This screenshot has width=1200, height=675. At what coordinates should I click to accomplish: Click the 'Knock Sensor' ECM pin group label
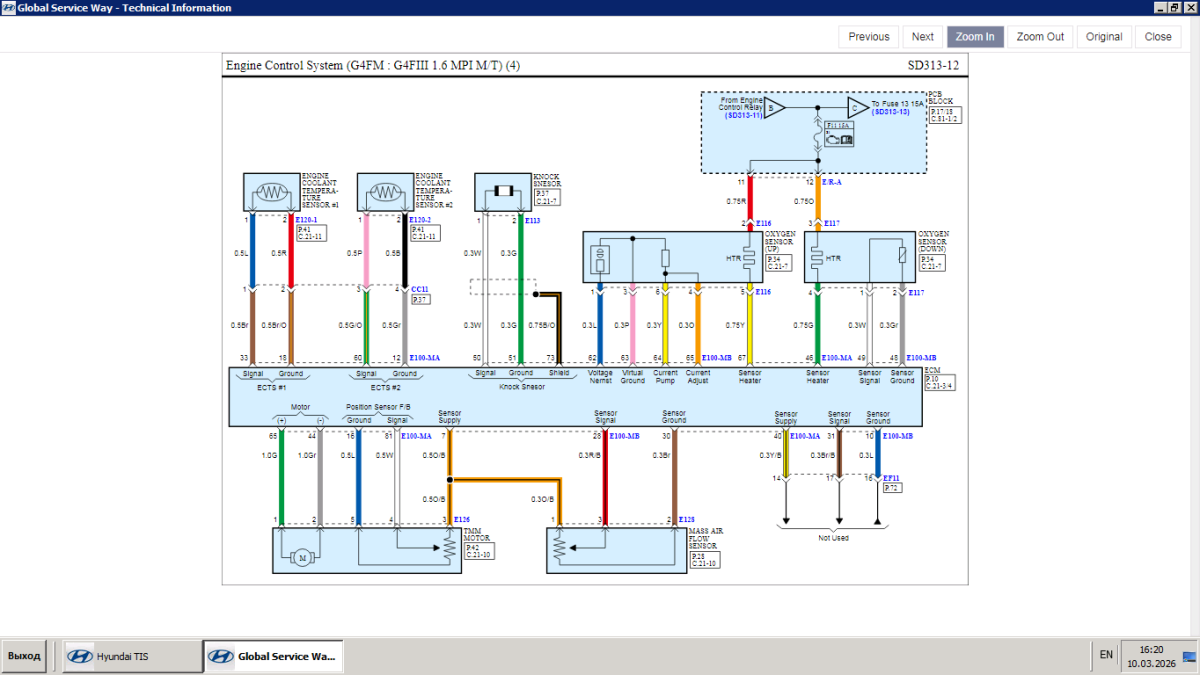(x=520, y=386)
